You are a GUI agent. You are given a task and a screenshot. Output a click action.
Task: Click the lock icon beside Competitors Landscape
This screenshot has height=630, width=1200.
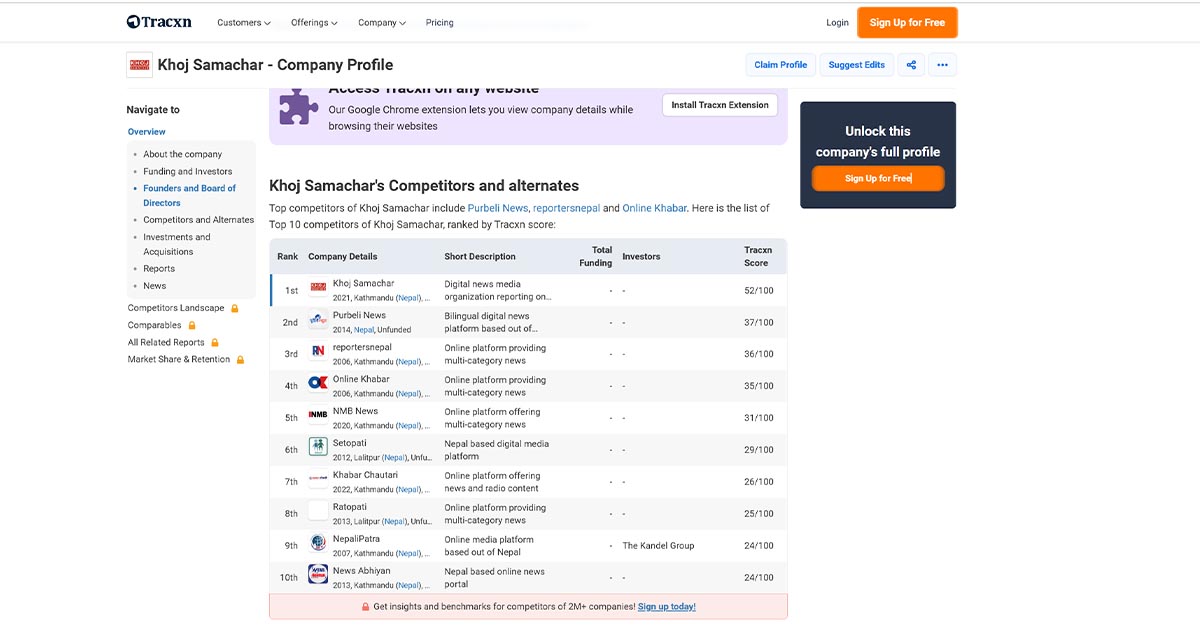pos(235,309)
